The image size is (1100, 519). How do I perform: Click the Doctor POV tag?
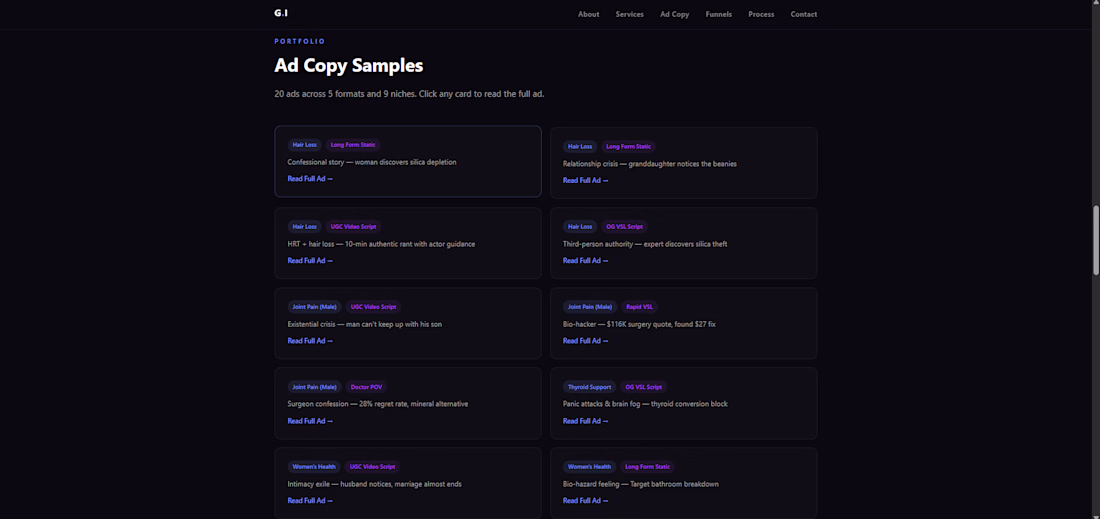click(366, 387)
